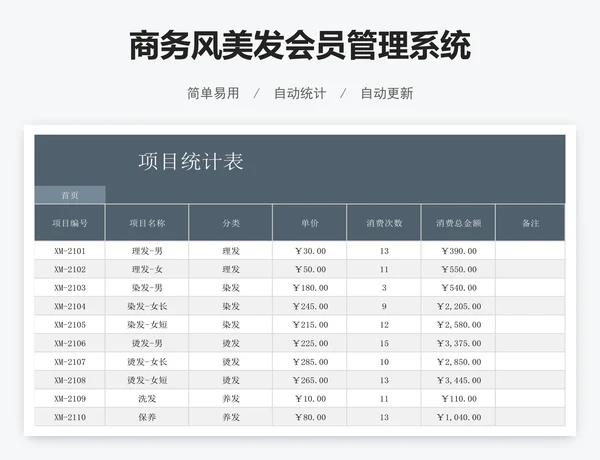Viewport: 600px width, 460px height.
Task: Click unit price ¥265.00
Action: click(x=310, y=380)
